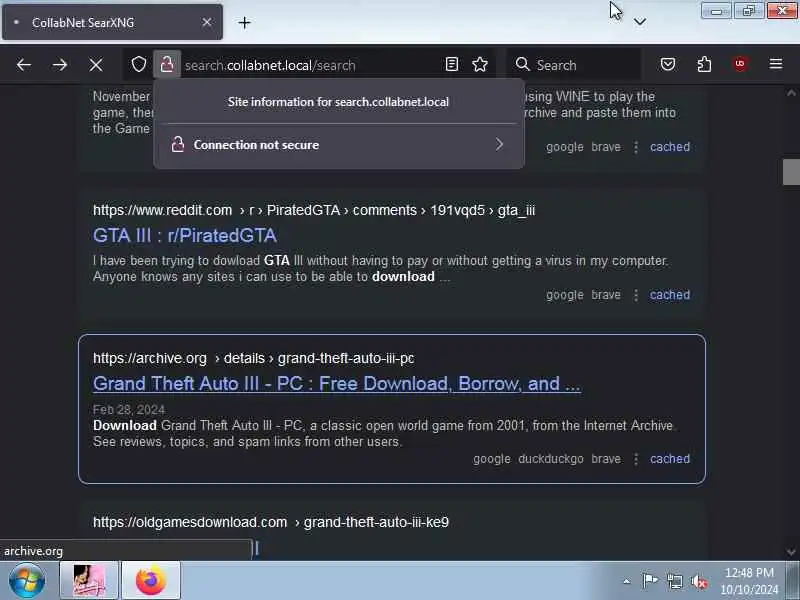Open Pocket save icon
800x600 pixels.
pos(668,64)
